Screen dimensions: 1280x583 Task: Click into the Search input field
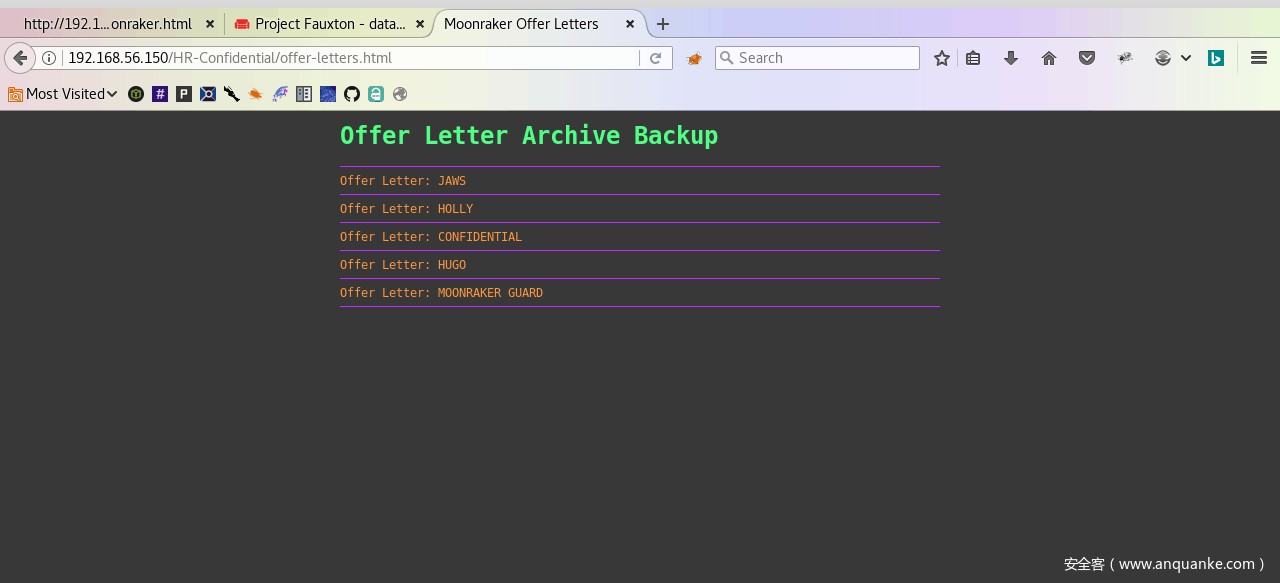tap(825, 58)
